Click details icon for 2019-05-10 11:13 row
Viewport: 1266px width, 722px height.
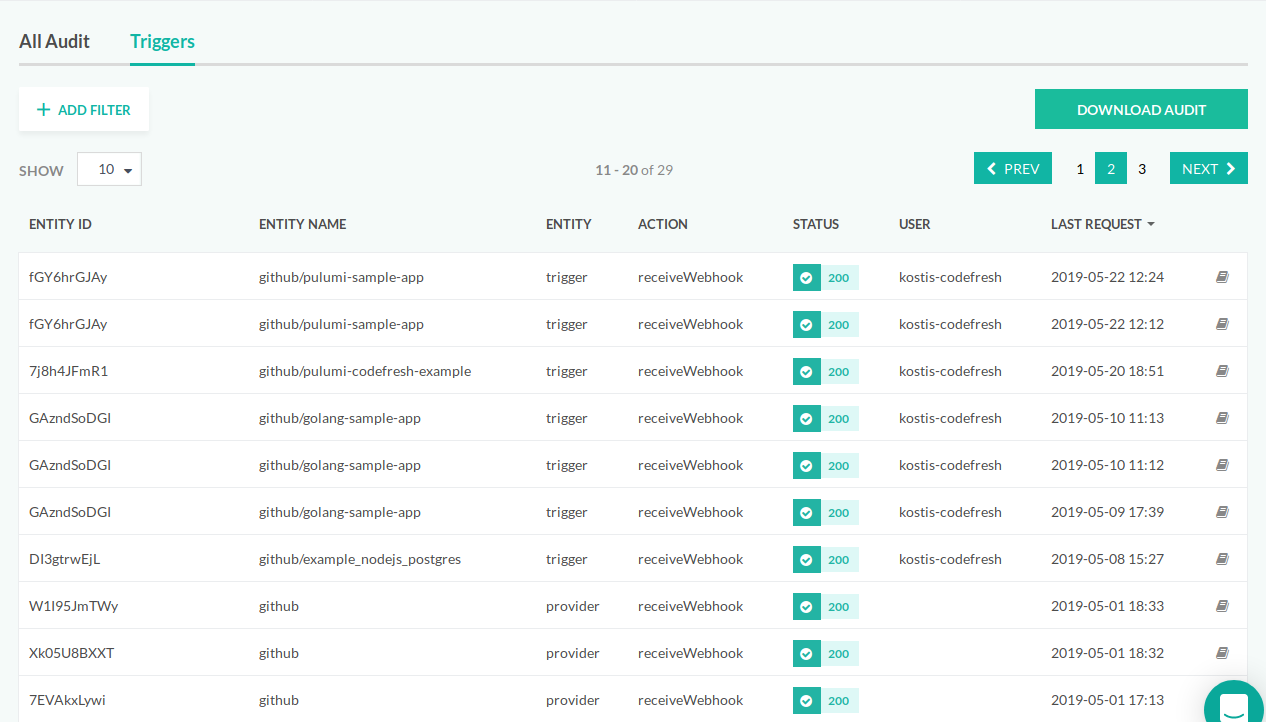[1221, 418]
